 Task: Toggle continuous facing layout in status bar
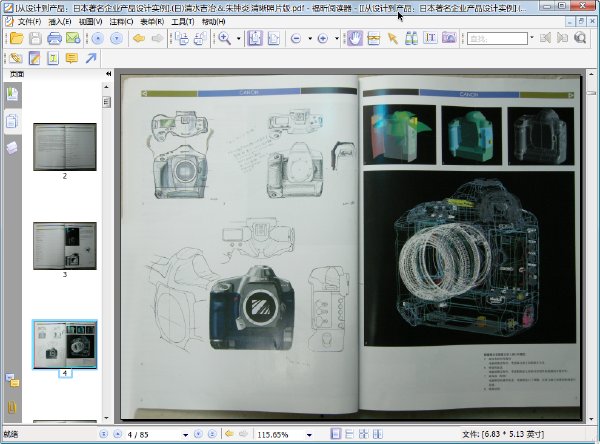point(378,434)
